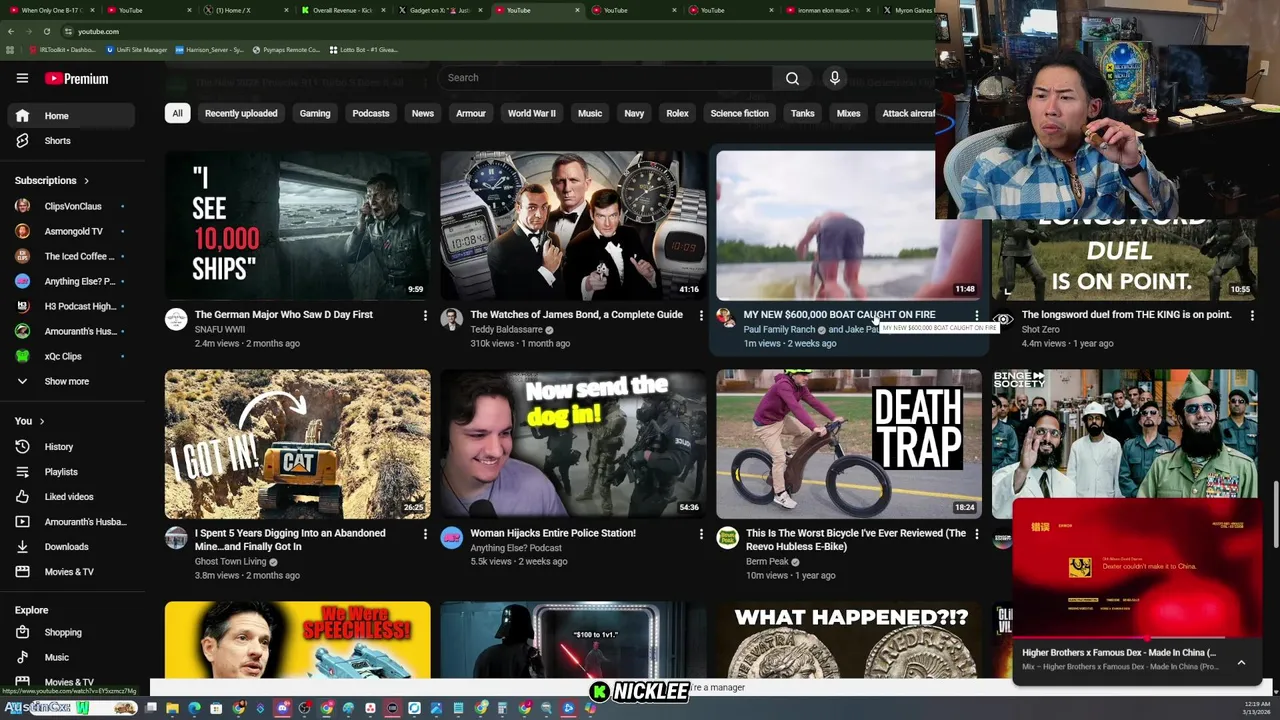Image resolution: width=1280 pixels, height=720 pixels.
Task: Expand the mini-player queue chevron
Action: pos(1241,662)
